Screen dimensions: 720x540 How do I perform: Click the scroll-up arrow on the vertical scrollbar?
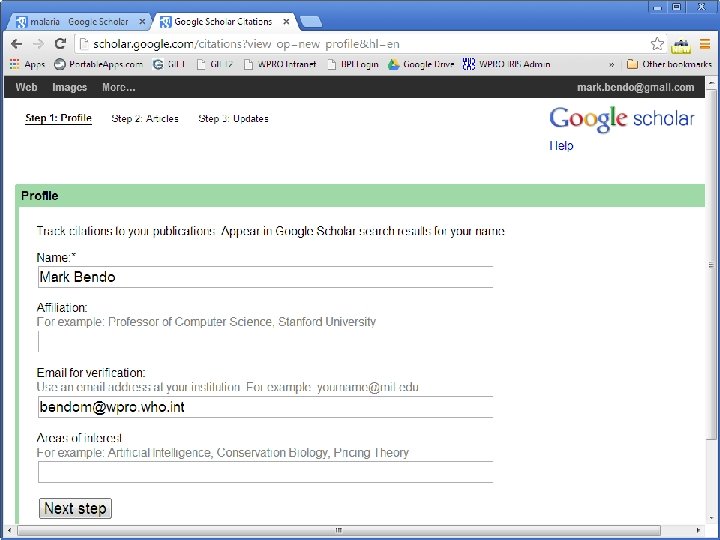(711, 83)
